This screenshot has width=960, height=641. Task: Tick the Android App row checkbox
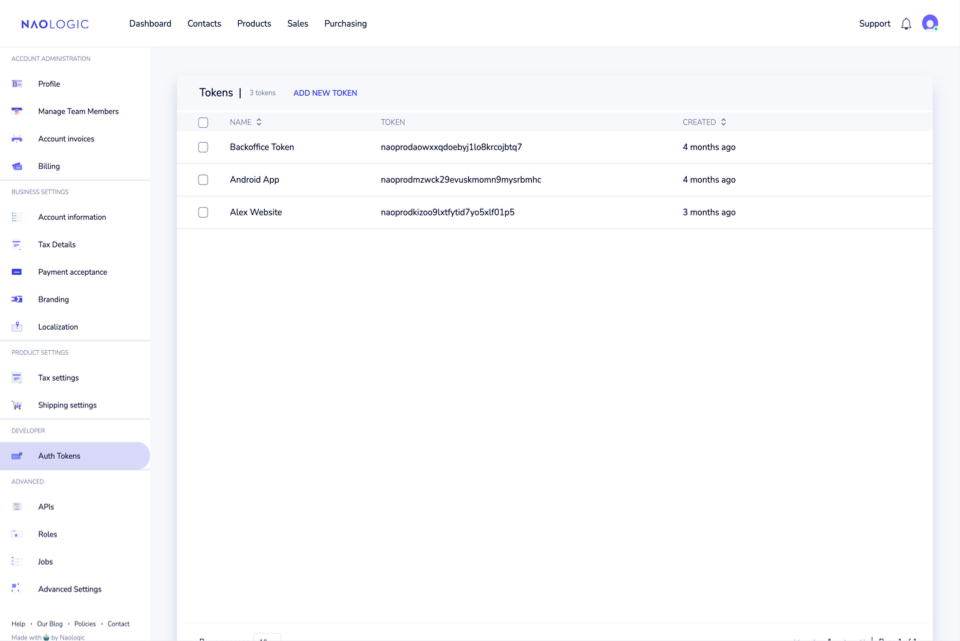coord(203,180)
